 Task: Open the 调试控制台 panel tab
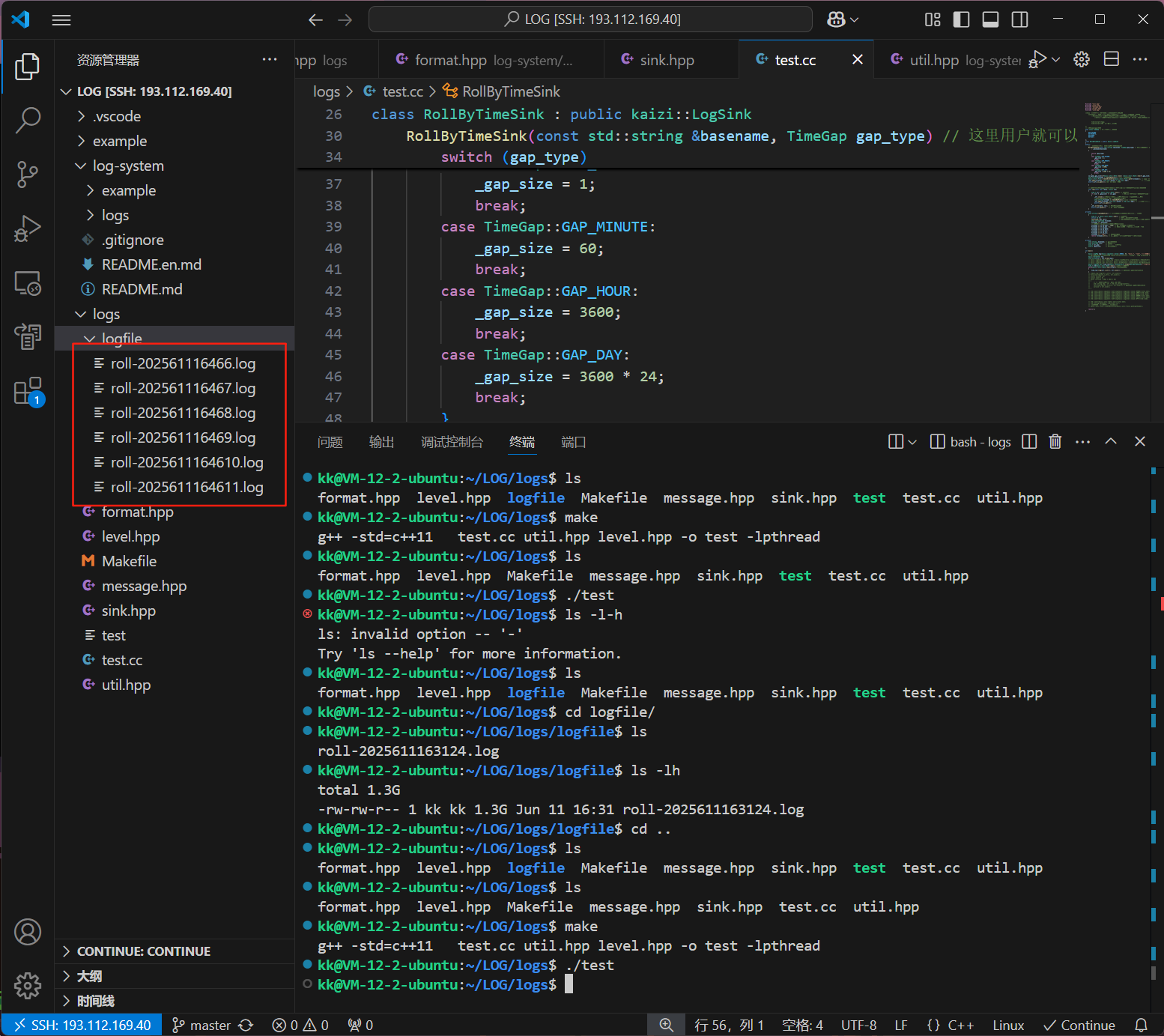tap(452, 442)
